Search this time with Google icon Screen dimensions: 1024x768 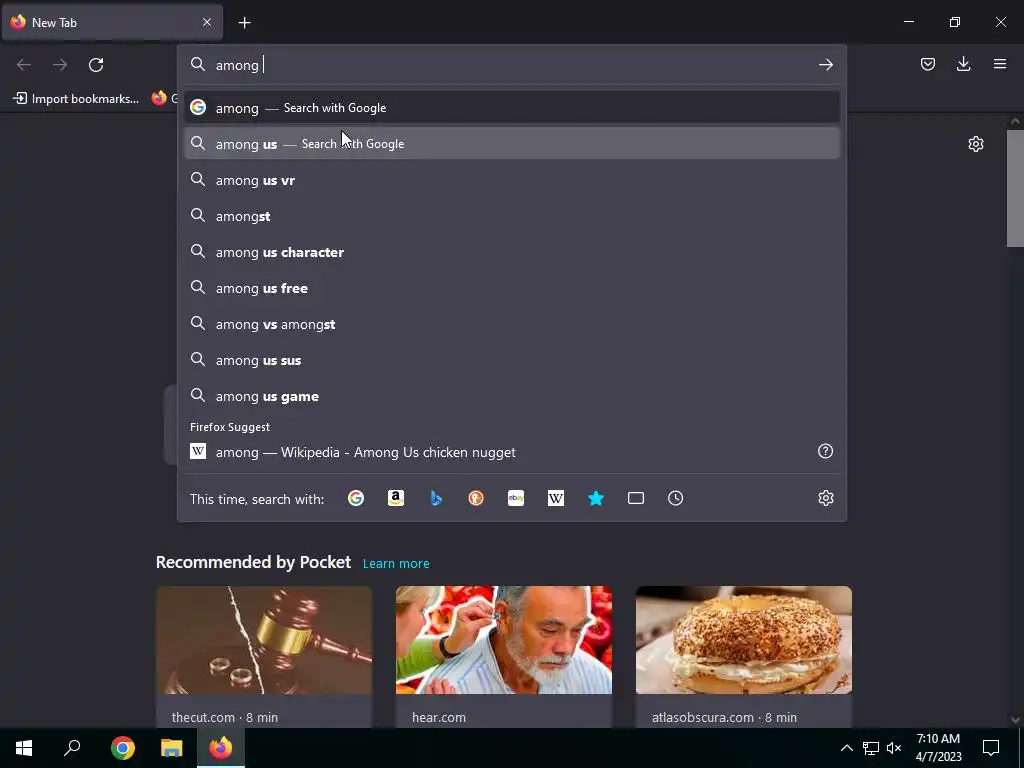point(356,498)
